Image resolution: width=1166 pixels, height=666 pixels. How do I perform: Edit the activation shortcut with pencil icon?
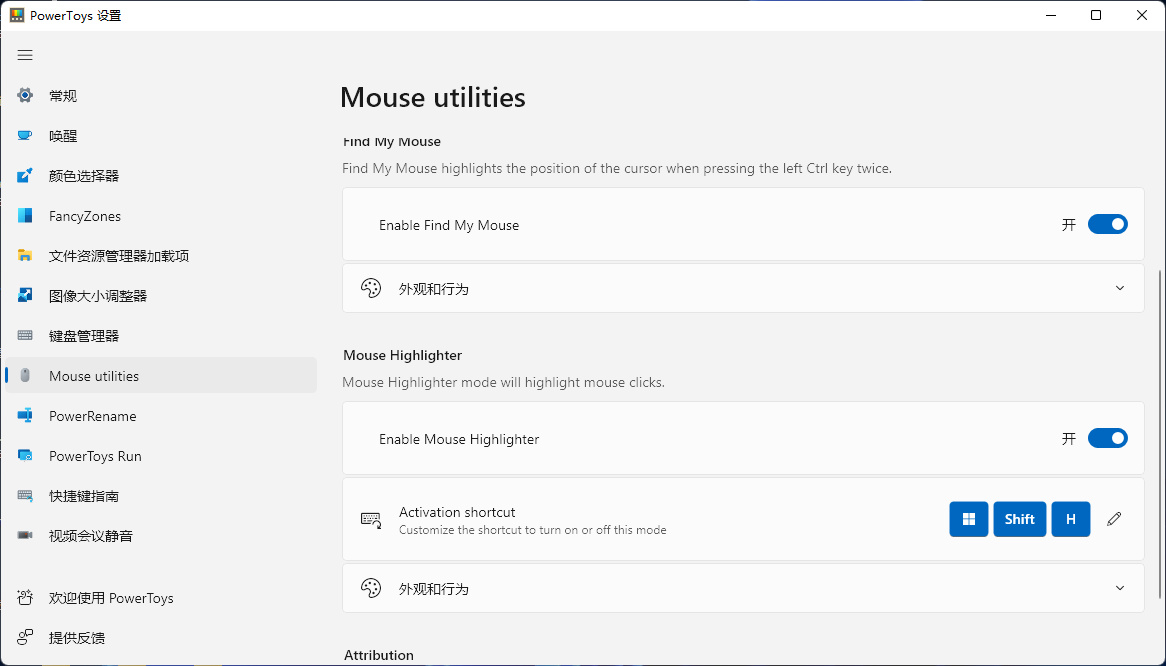pos(1114,519)
